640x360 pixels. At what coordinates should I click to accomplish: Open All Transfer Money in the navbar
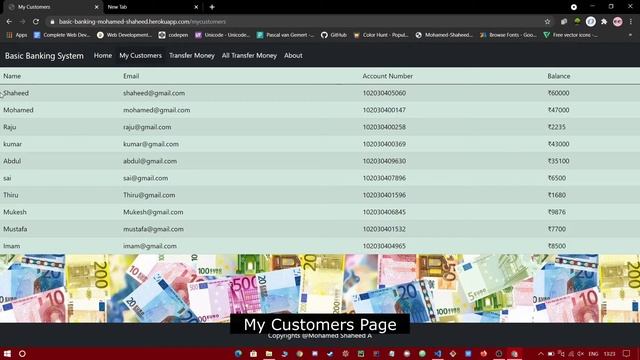tap(249, 56)
